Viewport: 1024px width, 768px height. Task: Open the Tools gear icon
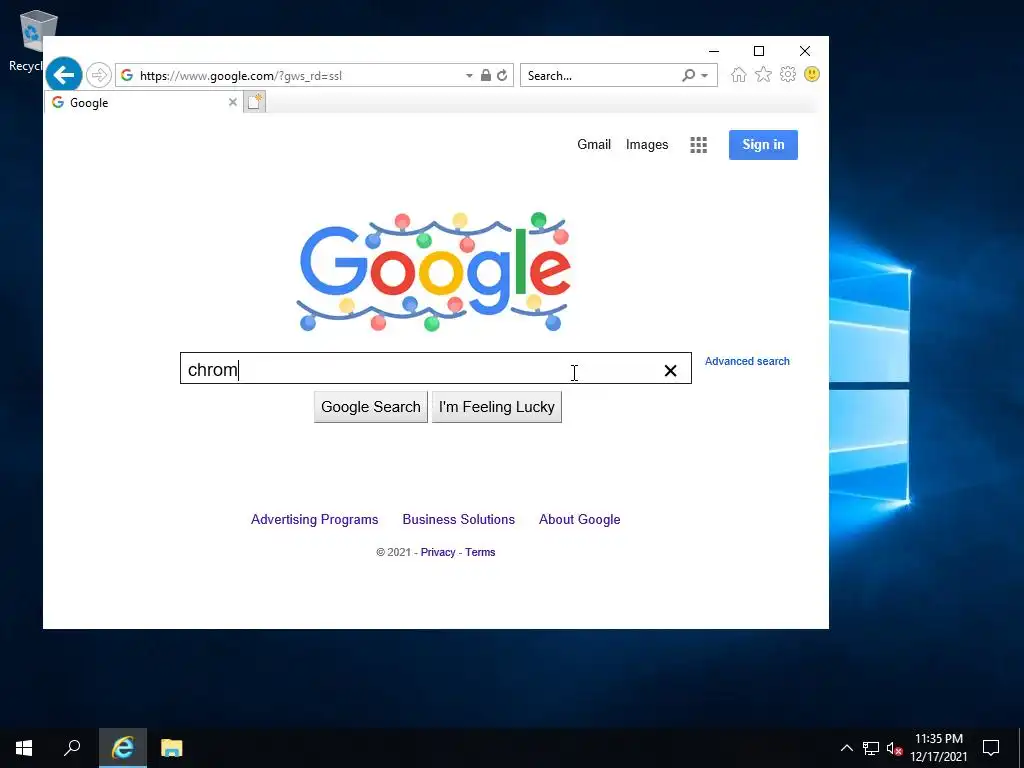click(788, 74)
